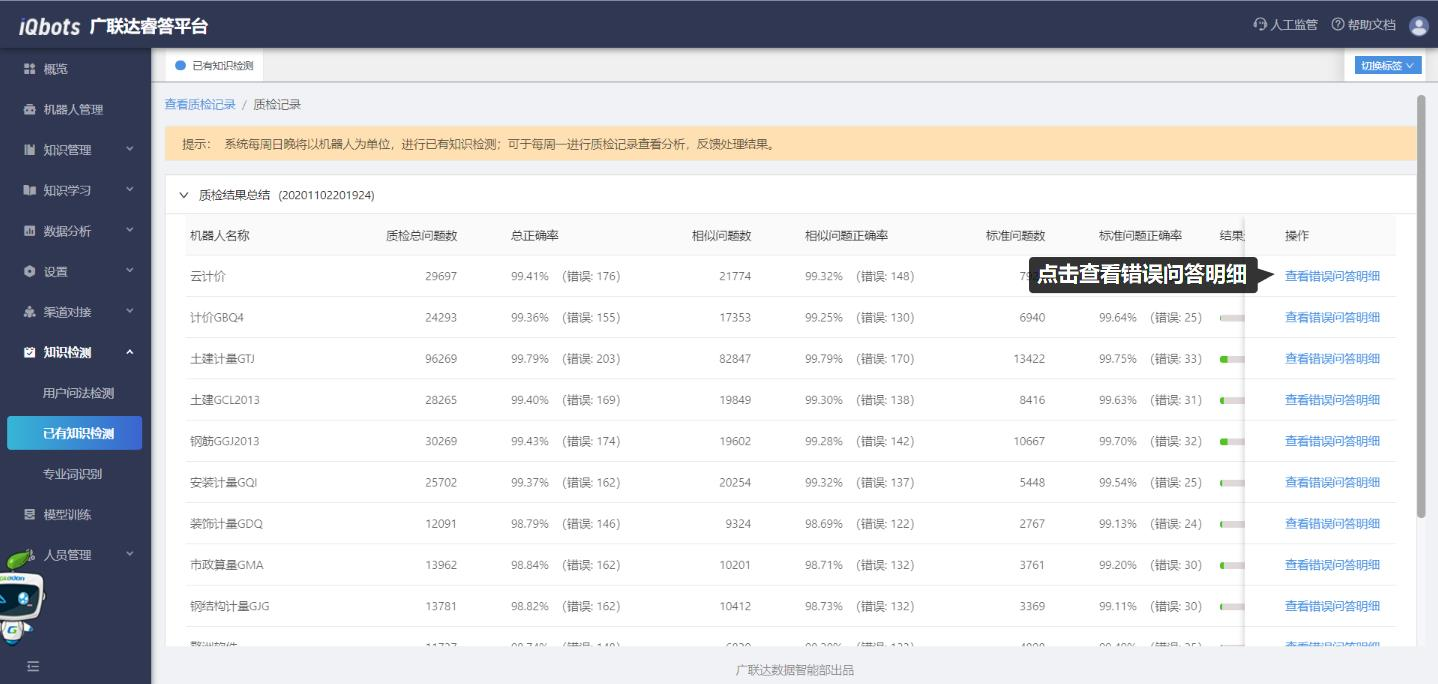Open the 切换标签 dropdown
1438x684 pixels.
[x=1386, y=66]
